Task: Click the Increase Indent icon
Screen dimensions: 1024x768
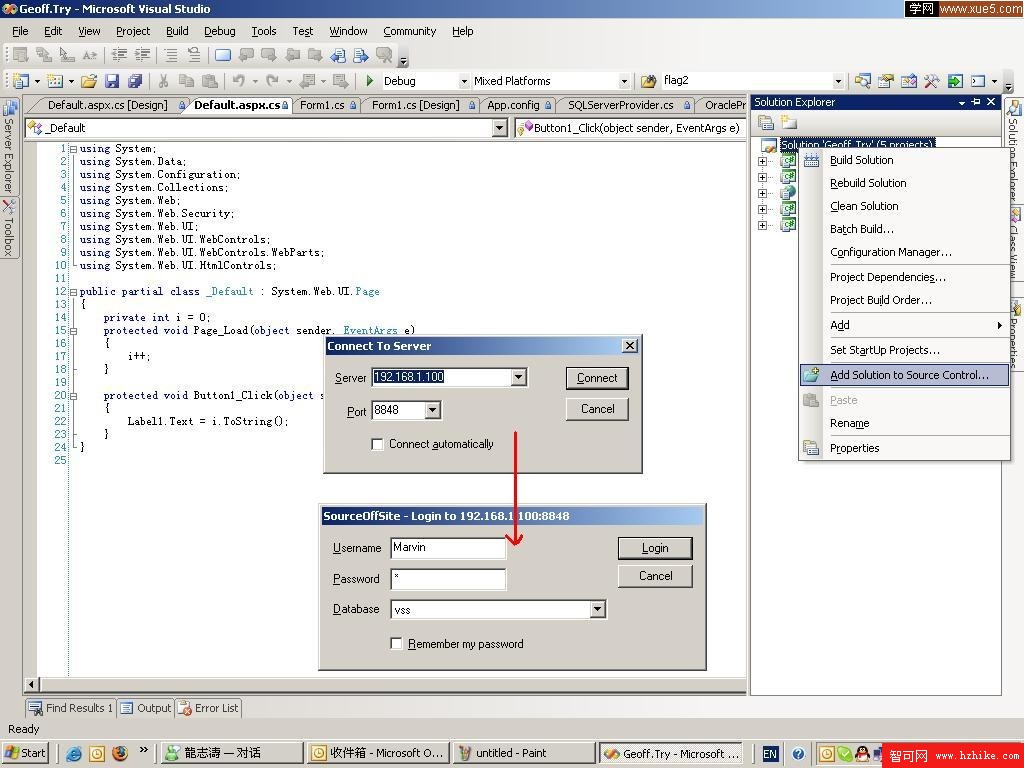Action: pyautogui.click(x=142, y=55)
